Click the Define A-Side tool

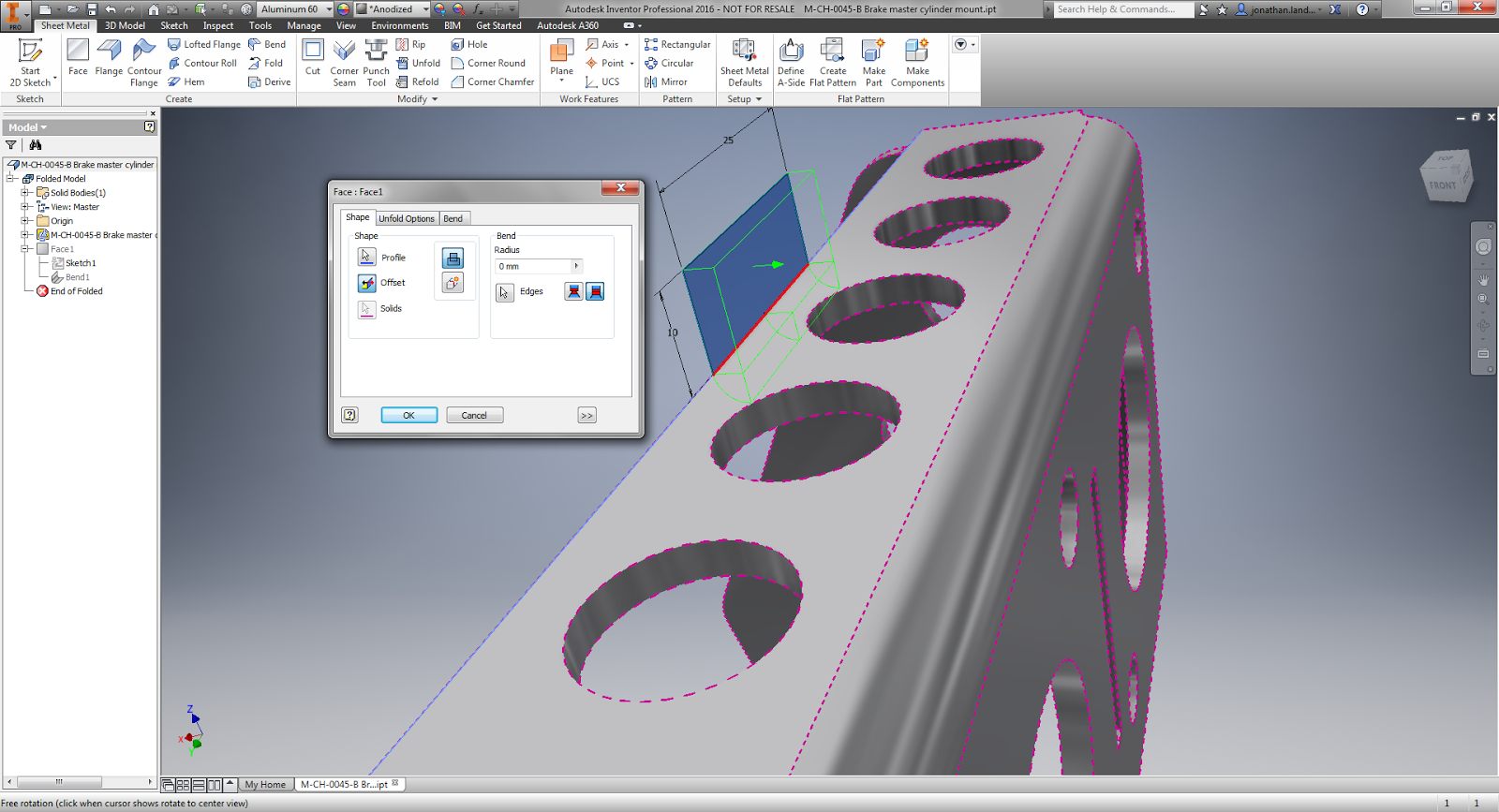tap(791, 63)
